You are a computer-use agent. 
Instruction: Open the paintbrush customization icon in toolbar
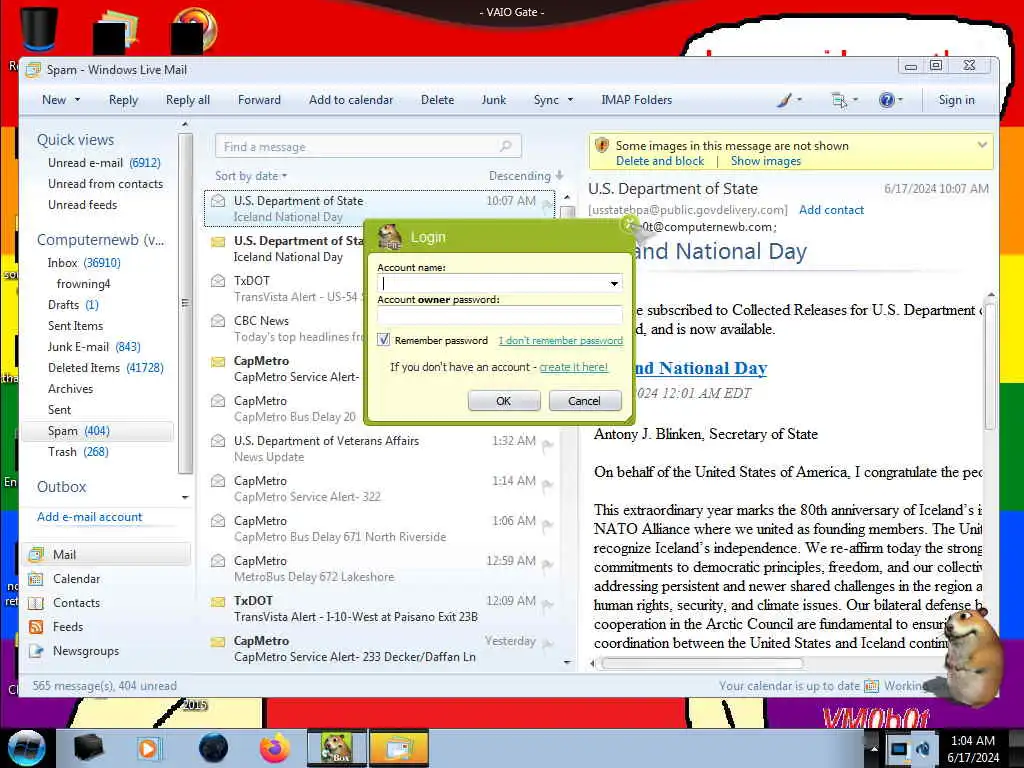pyautogui.click(x=785, y=100)
